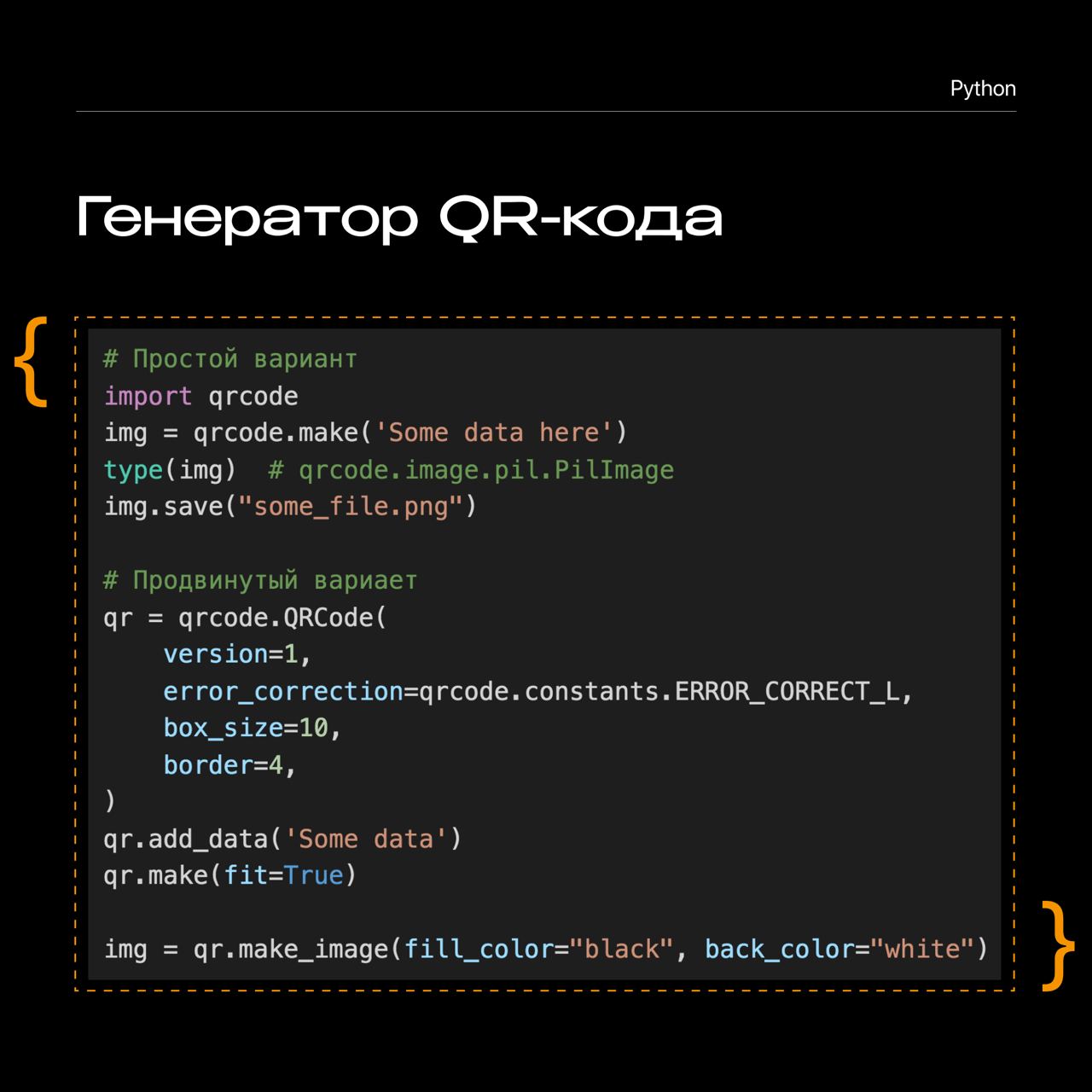The width and height of the screenshot is (1092, 1092).
Task: Click the qrcode.QRCode( constructor call
Action: (282, 618)
